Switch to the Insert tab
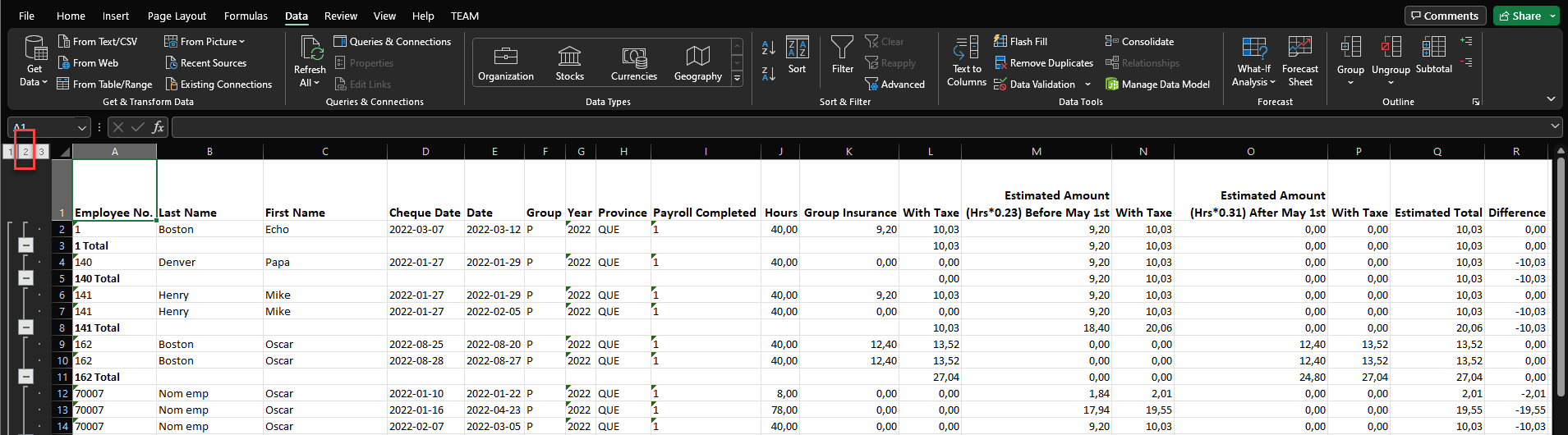 (116, 16)
